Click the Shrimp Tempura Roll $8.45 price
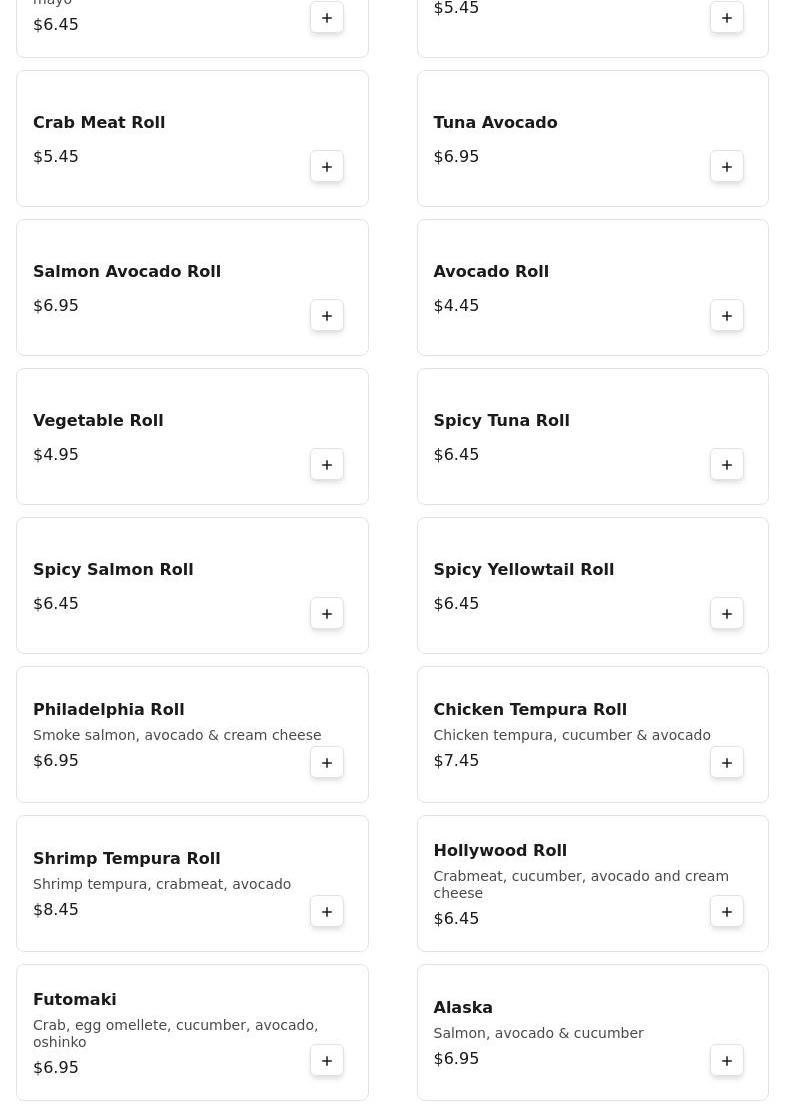This screenshot has width=785, height=1111. 56,909
